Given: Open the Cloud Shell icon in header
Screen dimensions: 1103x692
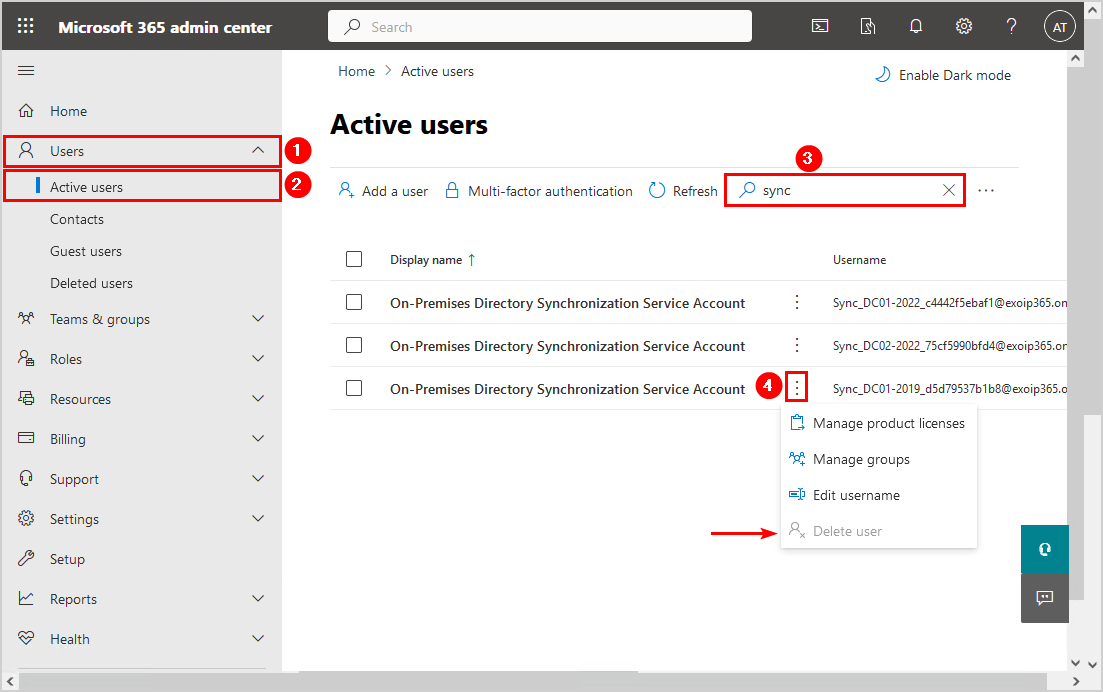Looking at the screenshot, I should pos(820,27).
